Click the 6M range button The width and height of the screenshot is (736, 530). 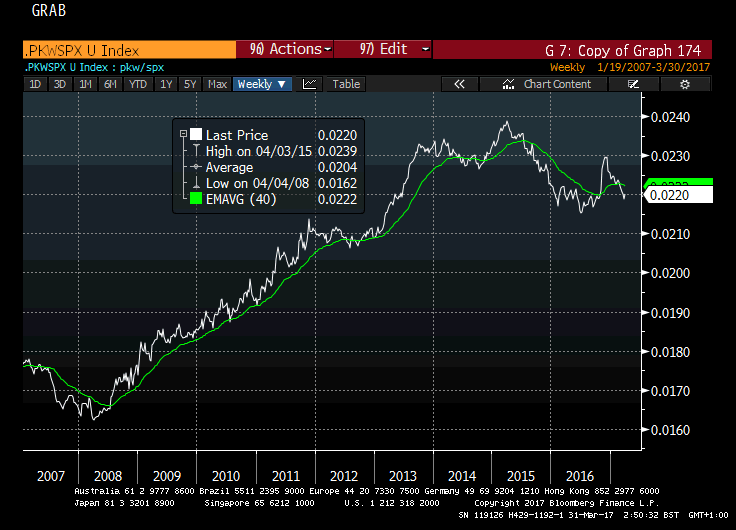click(110, 85)
